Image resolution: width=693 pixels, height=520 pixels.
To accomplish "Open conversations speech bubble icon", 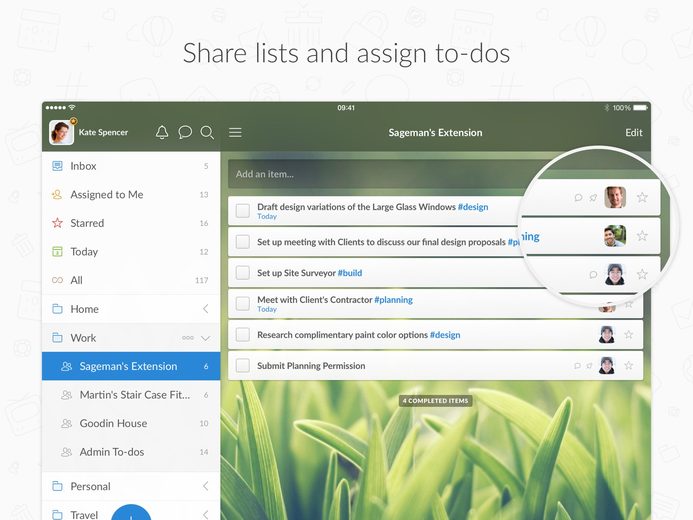I will point(185,132).
